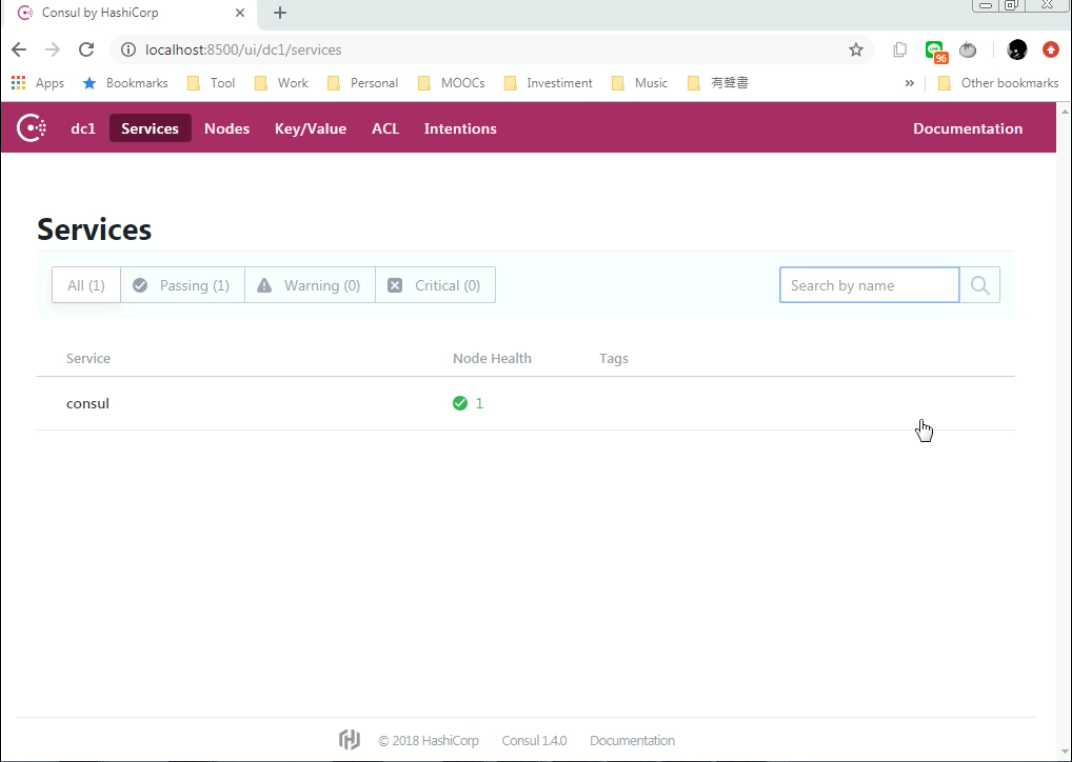Click the Service column header

(88, 358)
